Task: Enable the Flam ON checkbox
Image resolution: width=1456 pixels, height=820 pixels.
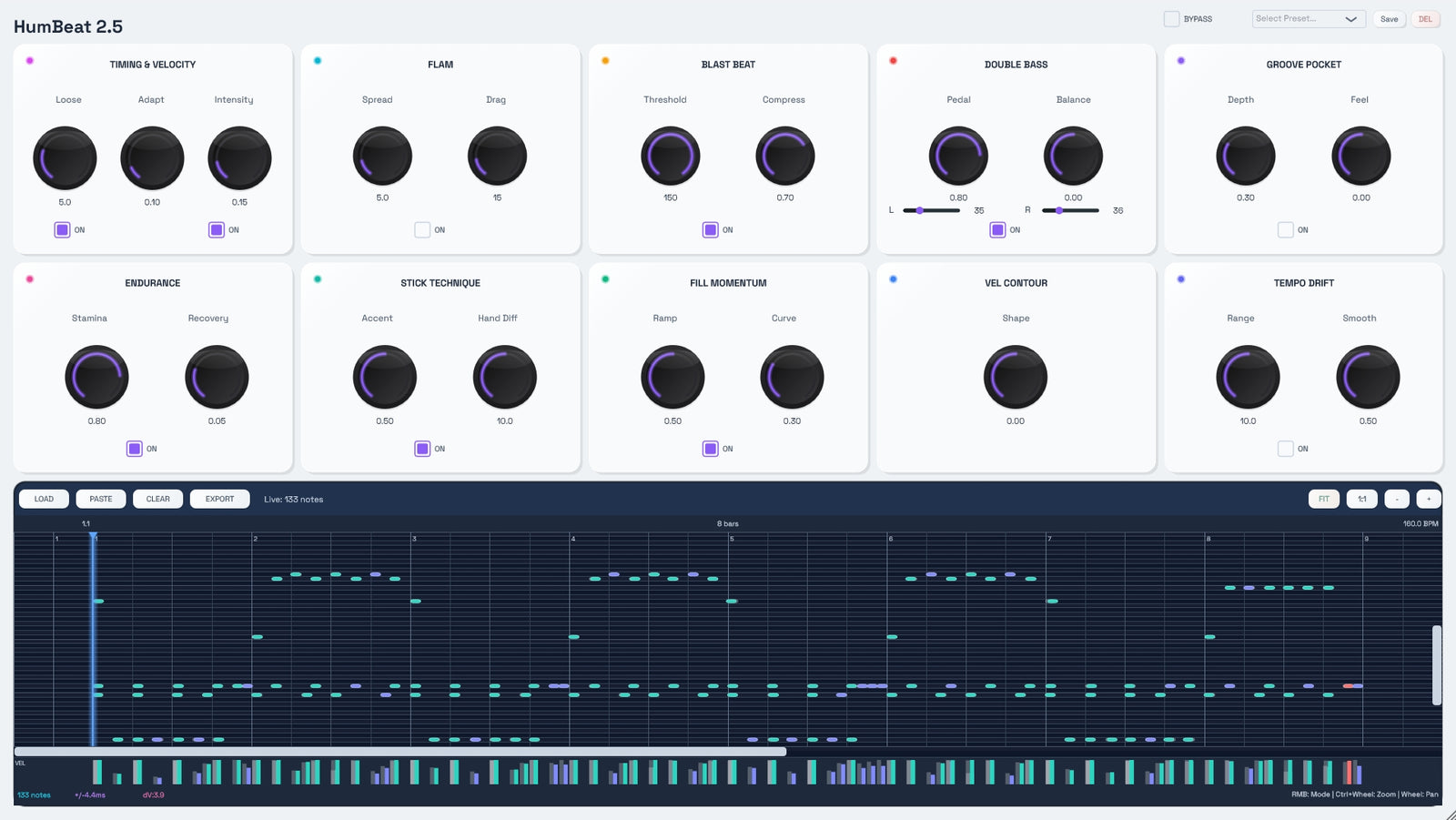Action: point(422,229)
